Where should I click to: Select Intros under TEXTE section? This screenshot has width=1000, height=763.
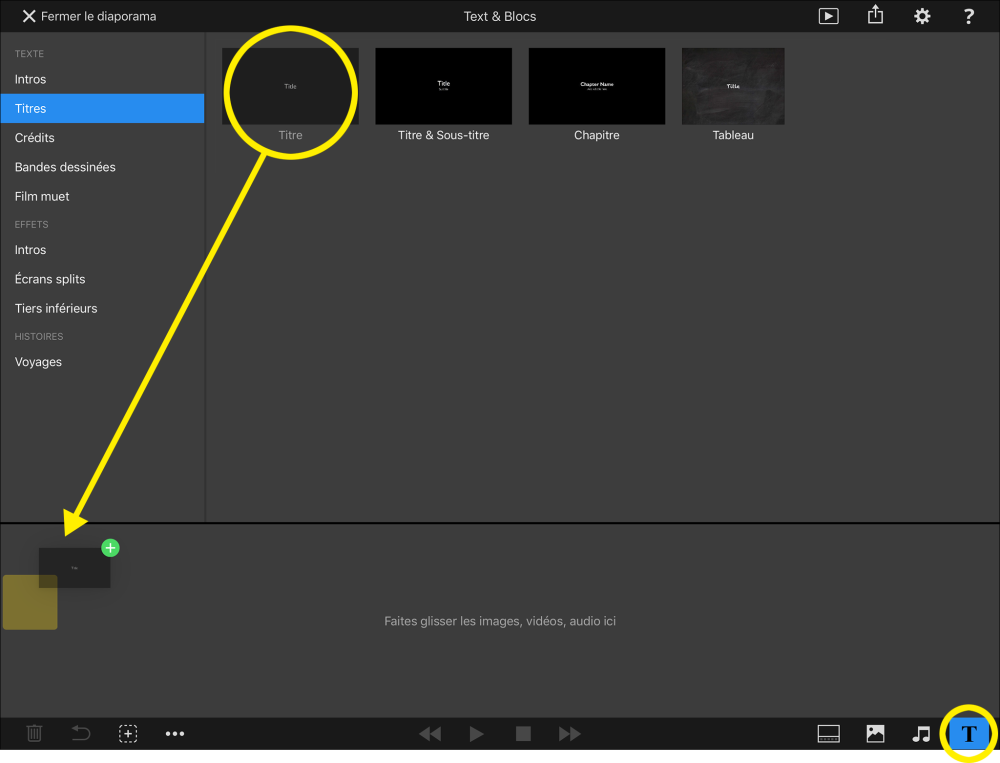click(x=102, y=79)
